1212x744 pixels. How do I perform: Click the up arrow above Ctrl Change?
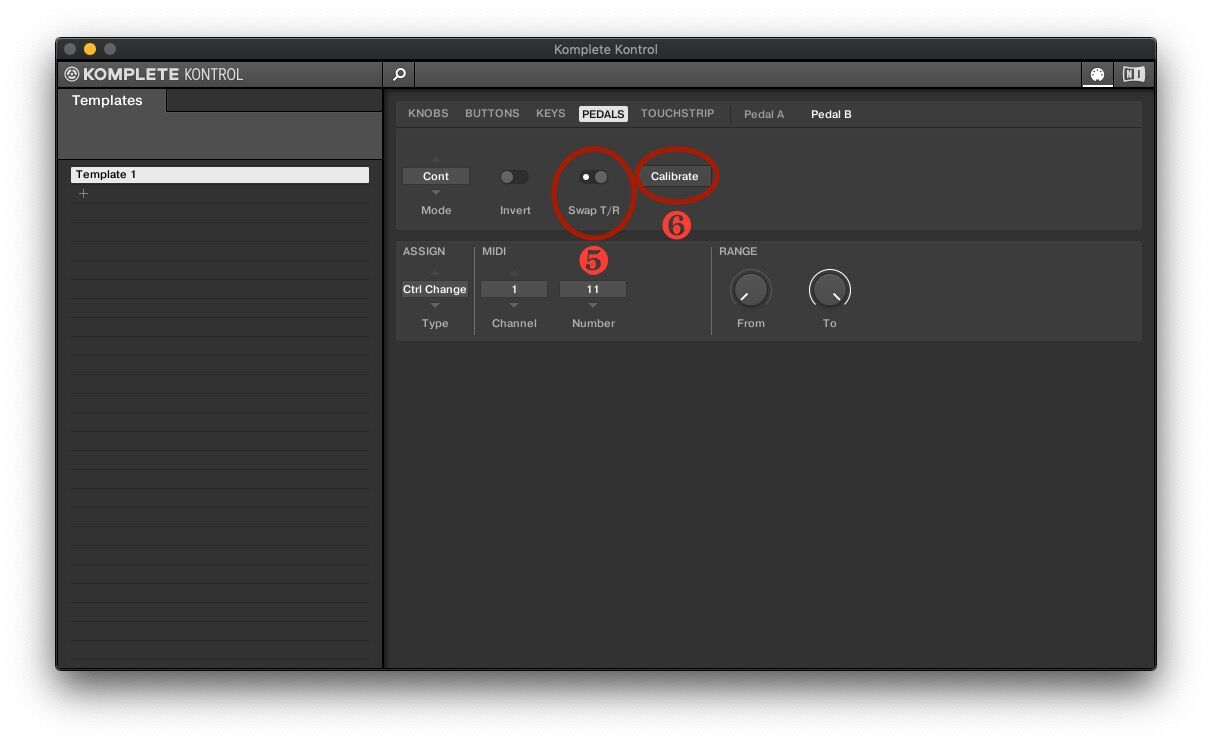tap(435, 273)
